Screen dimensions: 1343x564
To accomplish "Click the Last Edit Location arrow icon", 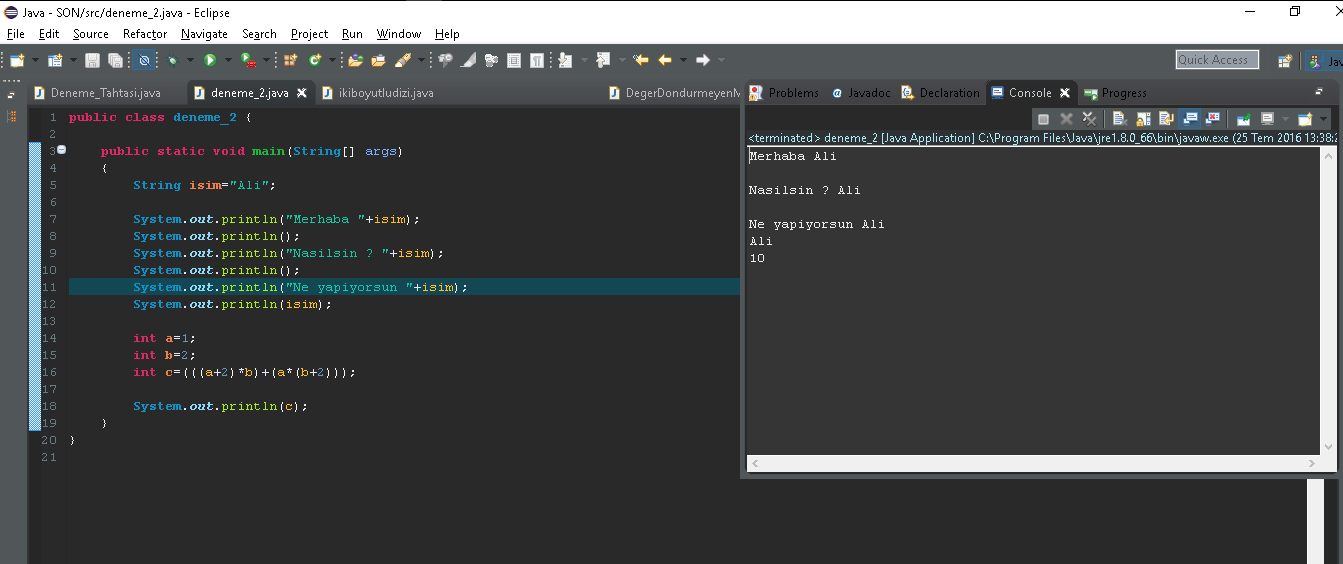I will click(640, 60).
